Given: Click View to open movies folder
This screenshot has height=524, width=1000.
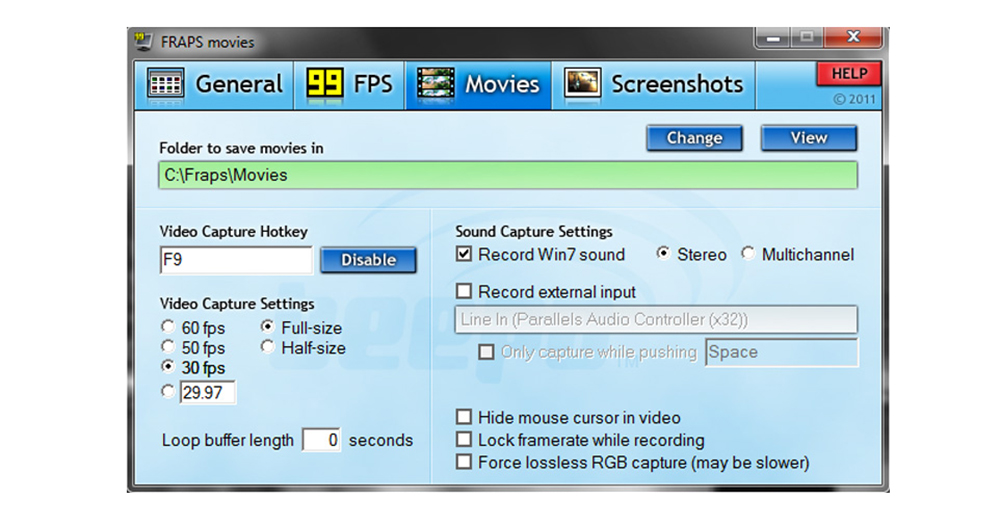Looking at the screenshot, I should (809, 138).
